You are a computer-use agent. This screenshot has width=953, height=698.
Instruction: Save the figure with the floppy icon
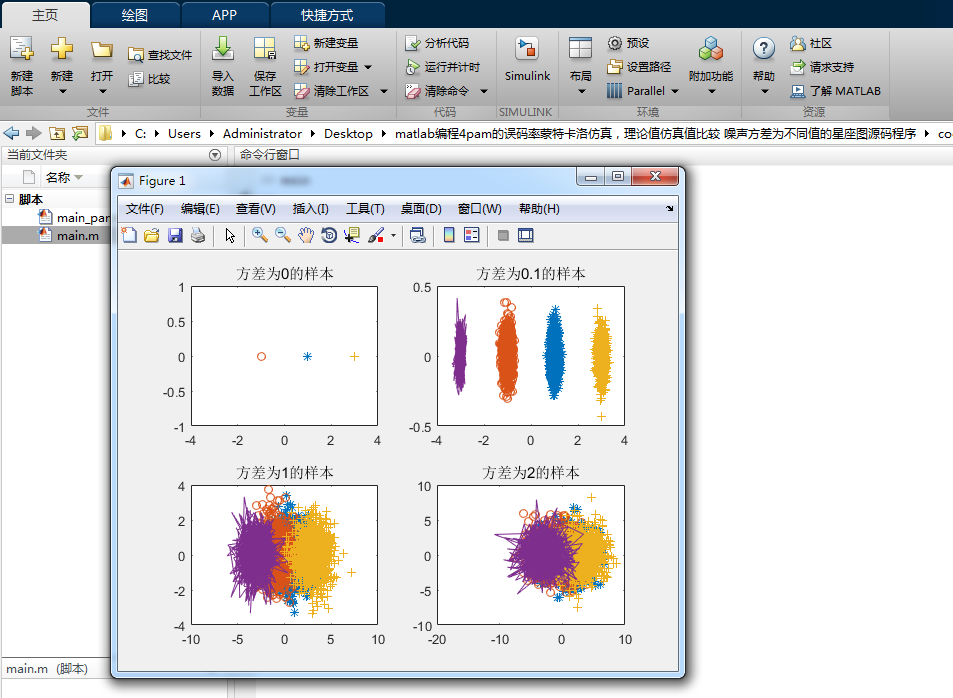click(x=175, y=235)
